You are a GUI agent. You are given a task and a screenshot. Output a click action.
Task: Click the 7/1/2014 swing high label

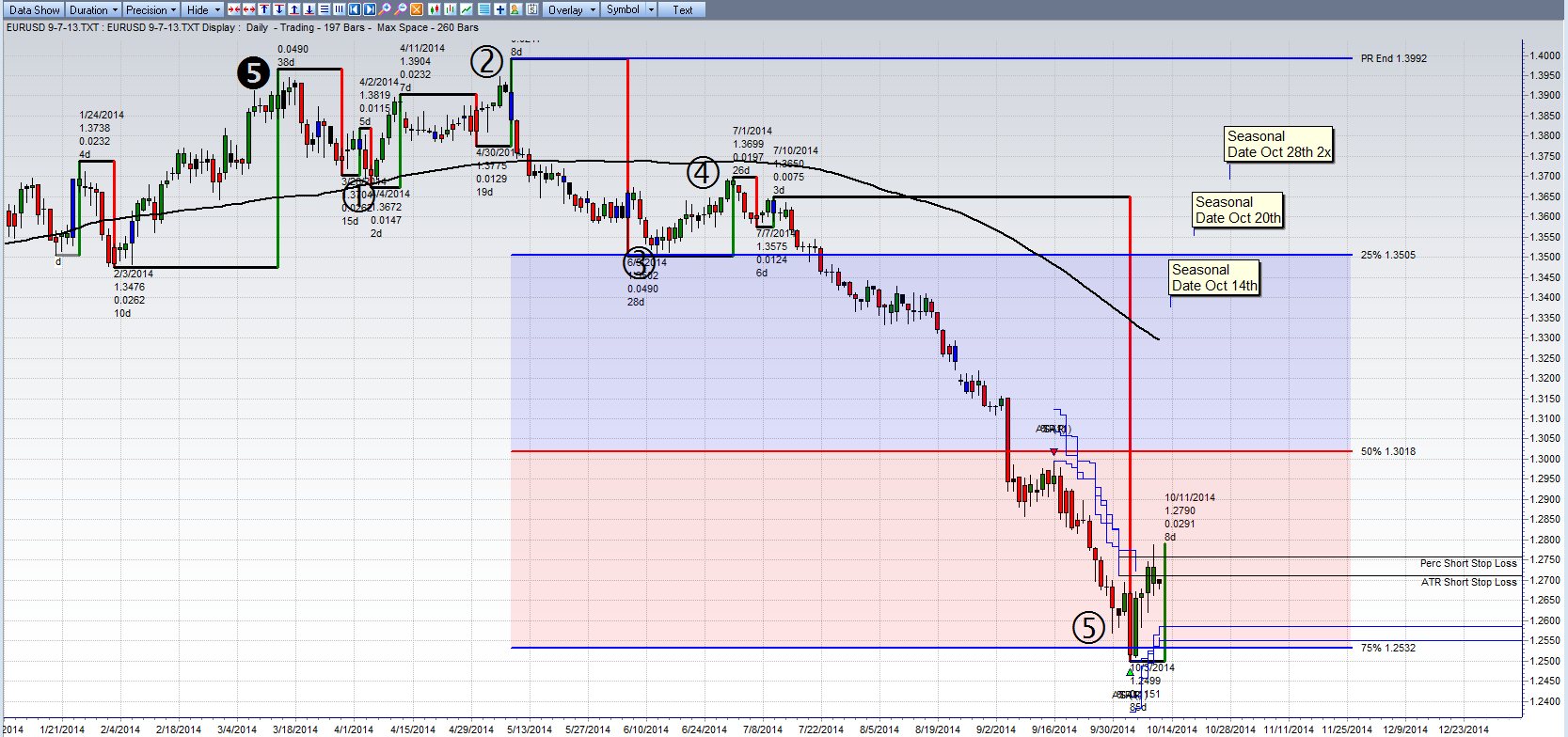point(752,150)
